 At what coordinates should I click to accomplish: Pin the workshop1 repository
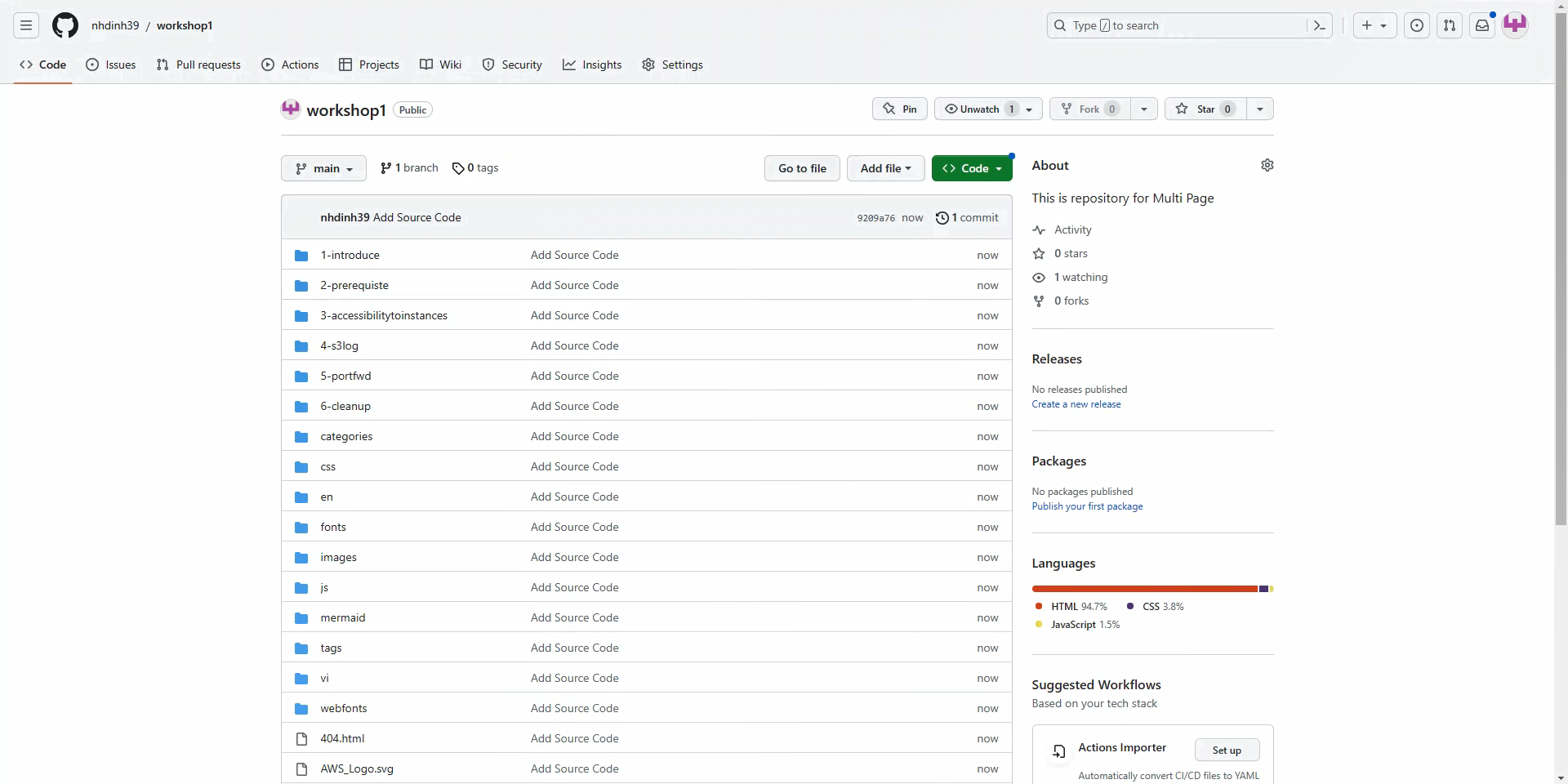tap(900, 109)
